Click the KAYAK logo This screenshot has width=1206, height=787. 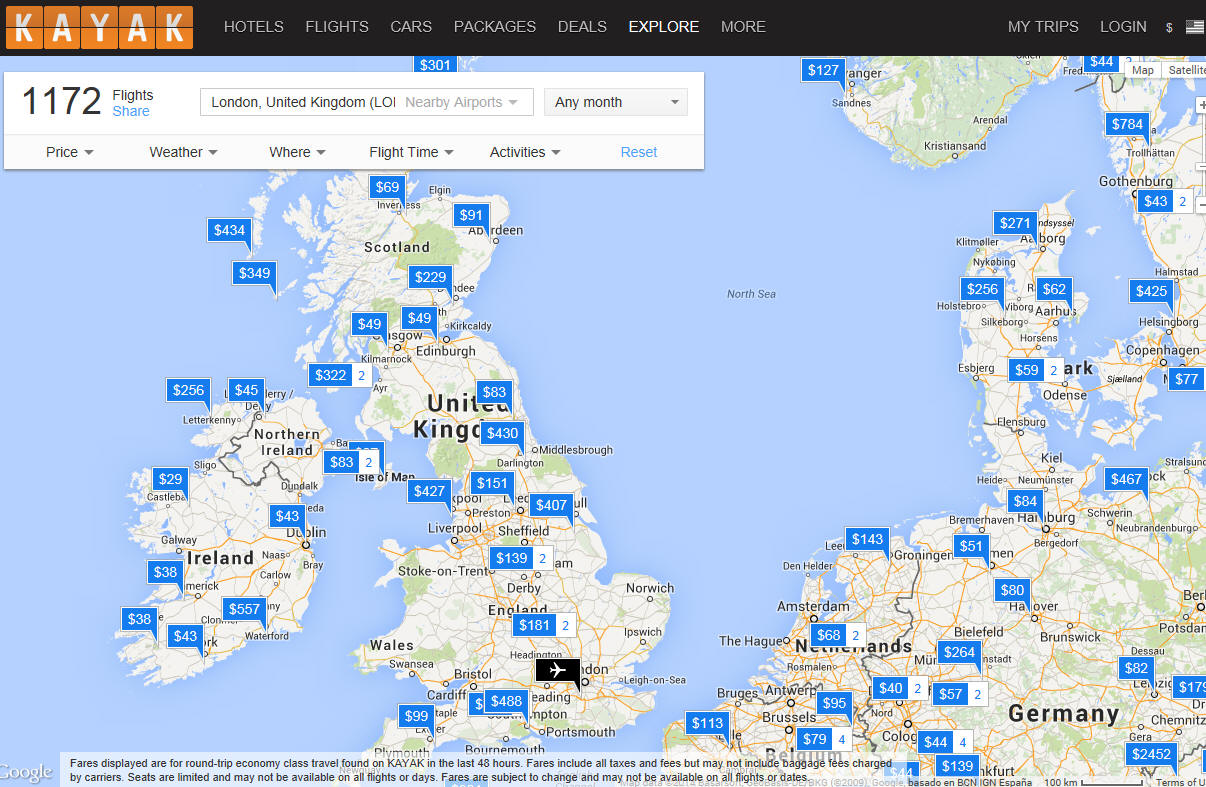point(99,27)
